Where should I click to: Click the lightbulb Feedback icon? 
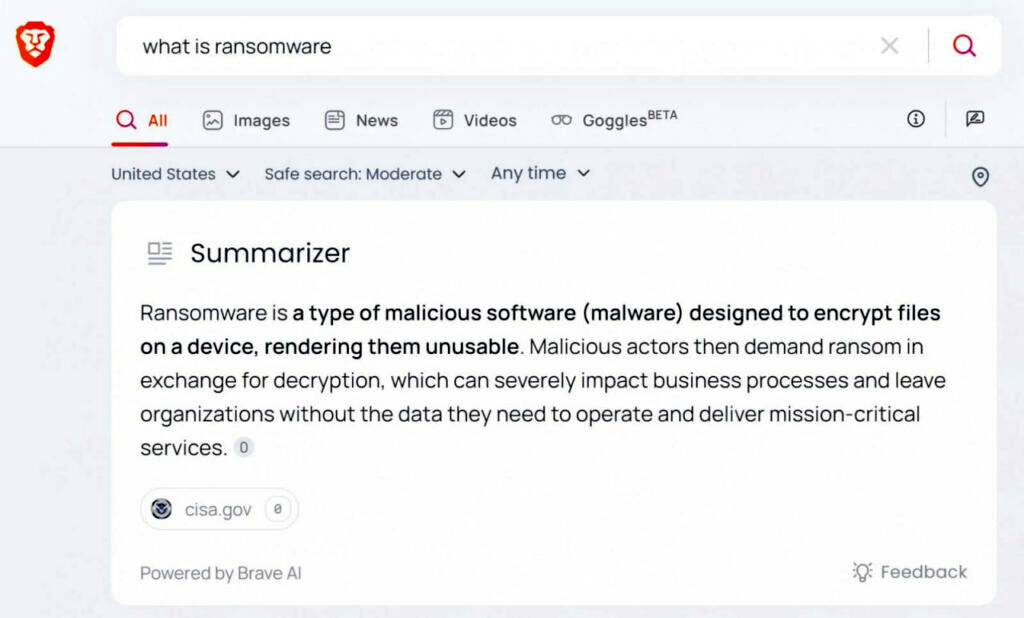click(x=862, y=572)
